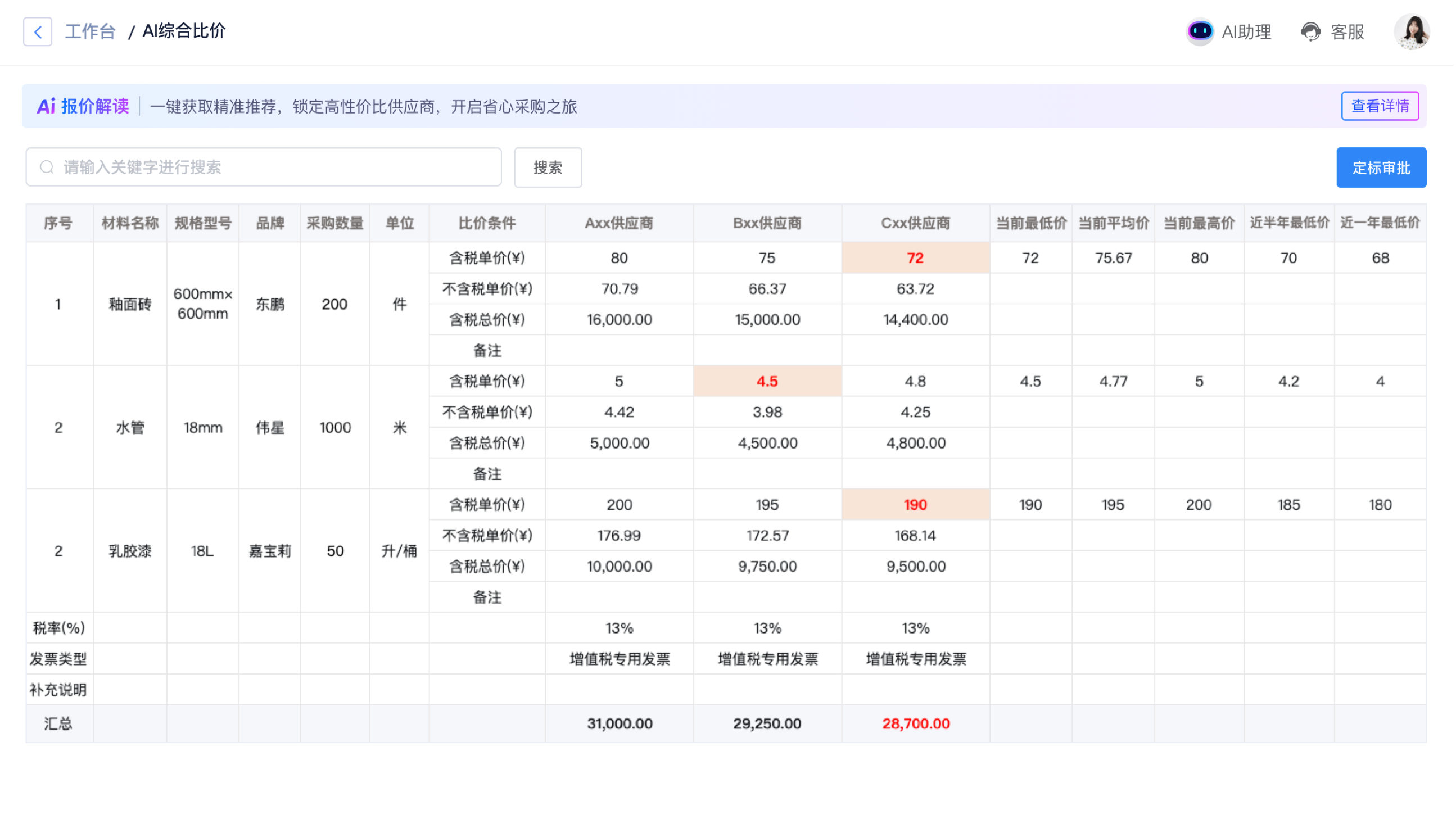Click the Bxx供应商 column header
The height and width of the screenshot is (819, 1456).
coord(768,223)
